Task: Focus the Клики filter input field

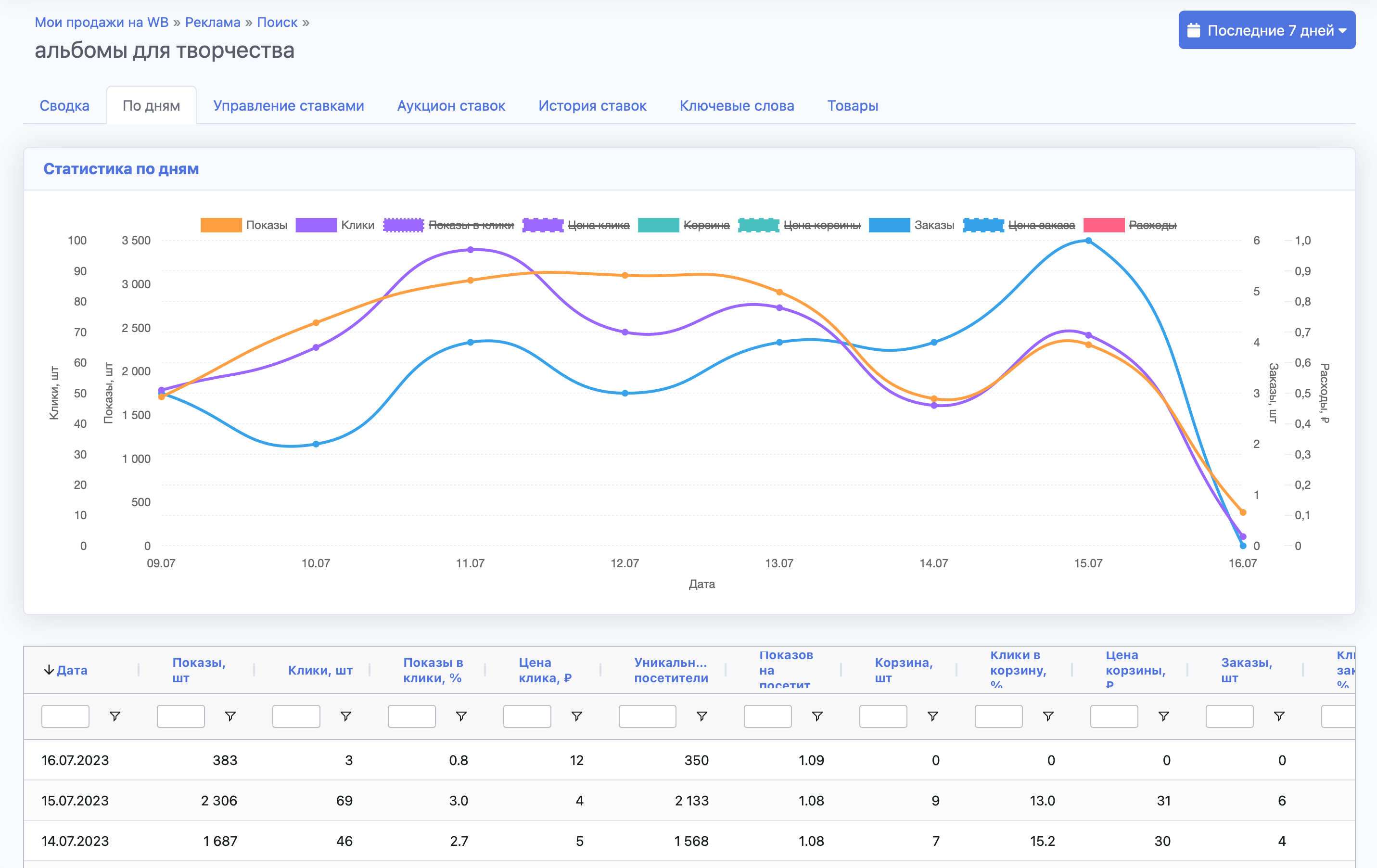Action: [x=295, y=716]
